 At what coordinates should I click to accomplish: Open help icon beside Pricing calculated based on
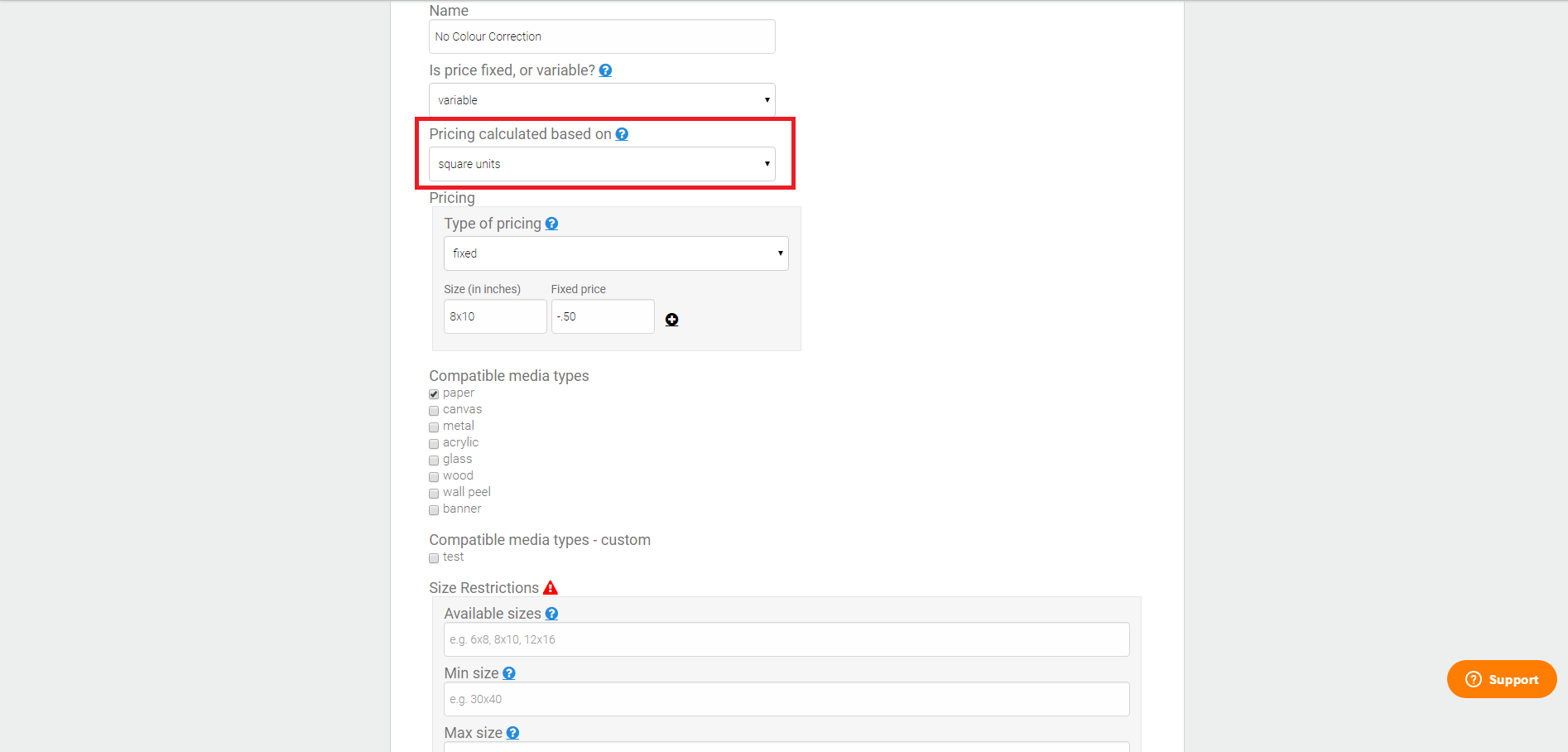pyautogui.click(x=622, y=134)
